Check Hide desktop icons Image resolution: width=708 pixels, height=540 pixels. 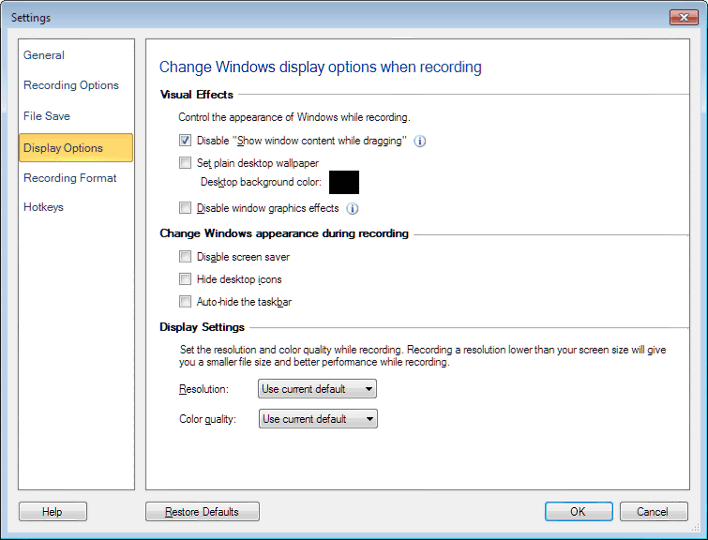click(185, 279)
